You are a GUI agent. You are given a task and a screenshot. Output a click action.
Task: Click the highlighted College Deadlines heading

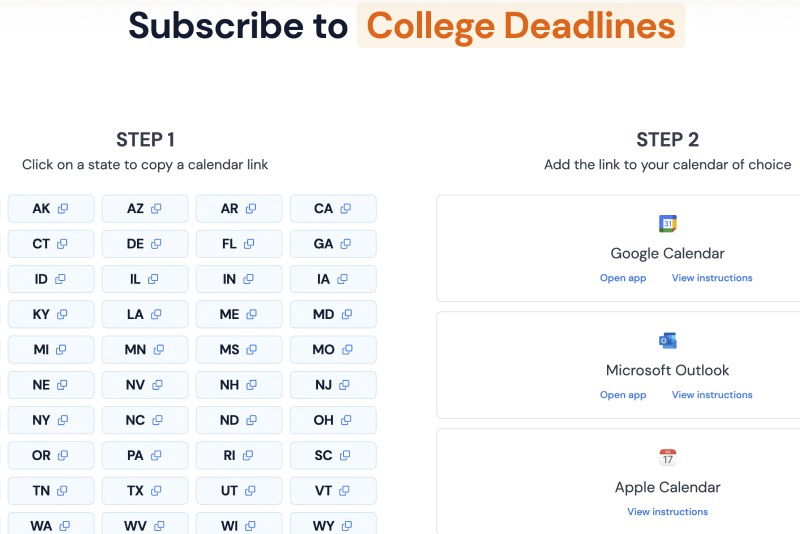(520, 26)
